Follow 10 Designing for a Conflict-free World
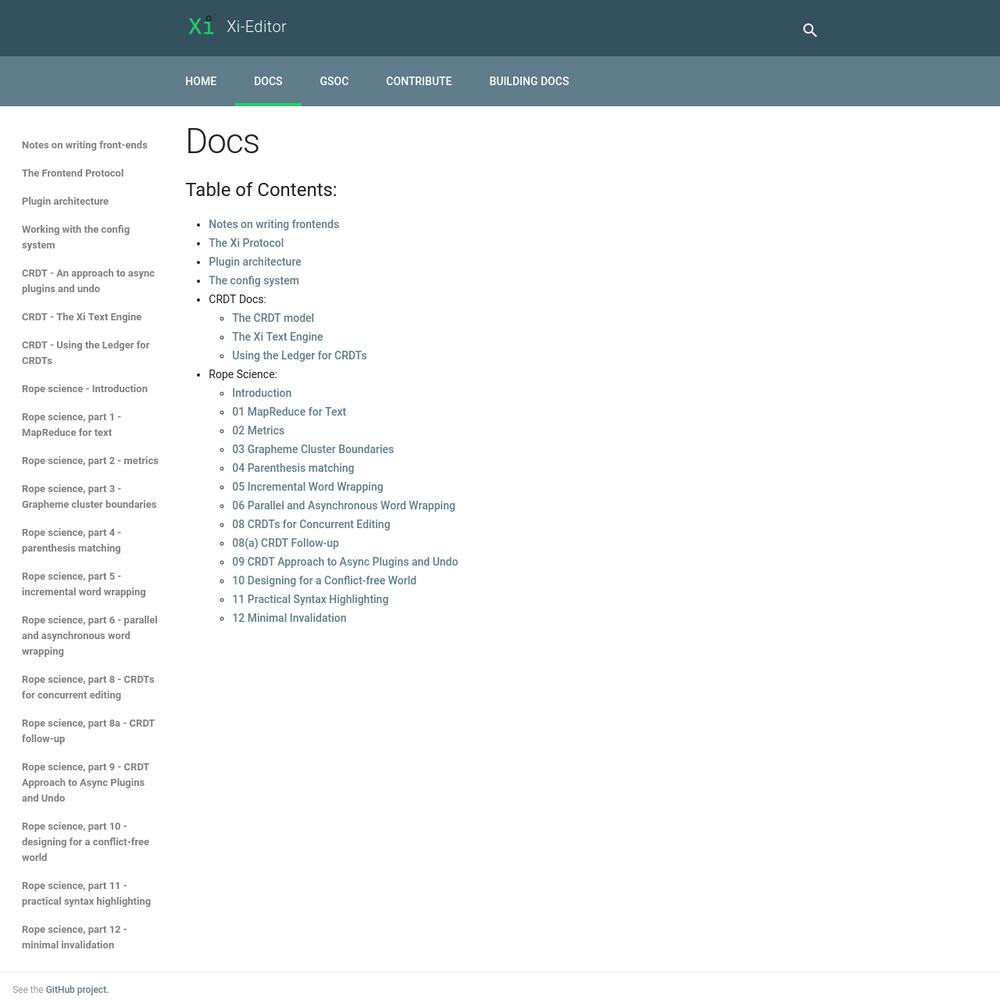The width and height of the screenshot is (1000, 1000). click(324, 580)
